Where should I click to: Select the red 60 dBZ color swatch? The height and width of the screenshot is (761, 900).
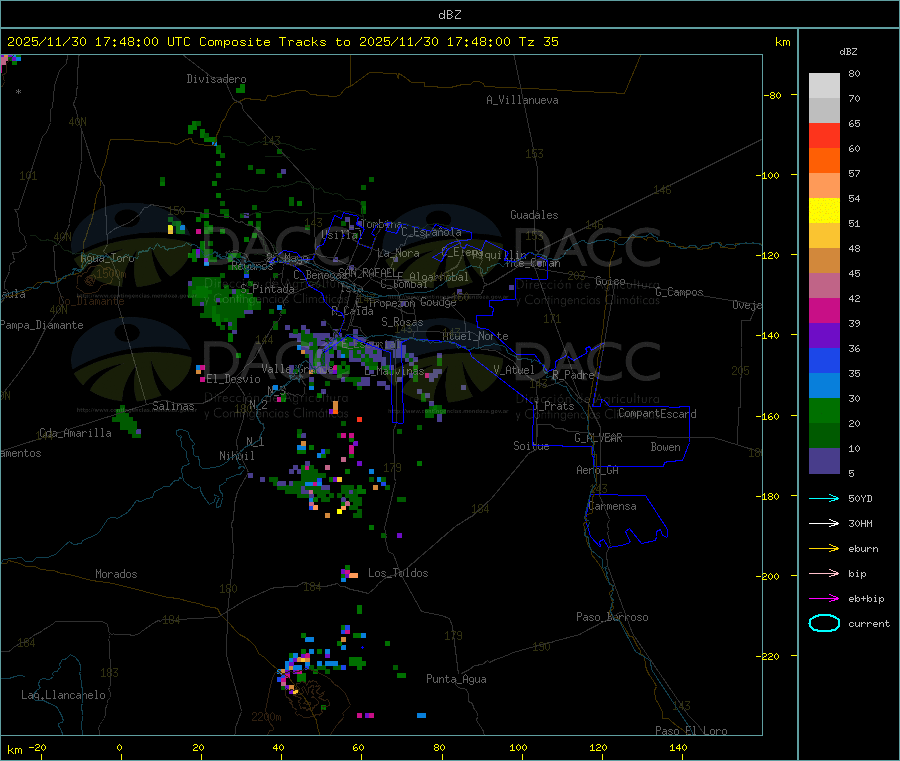click(x=824, y=135)
